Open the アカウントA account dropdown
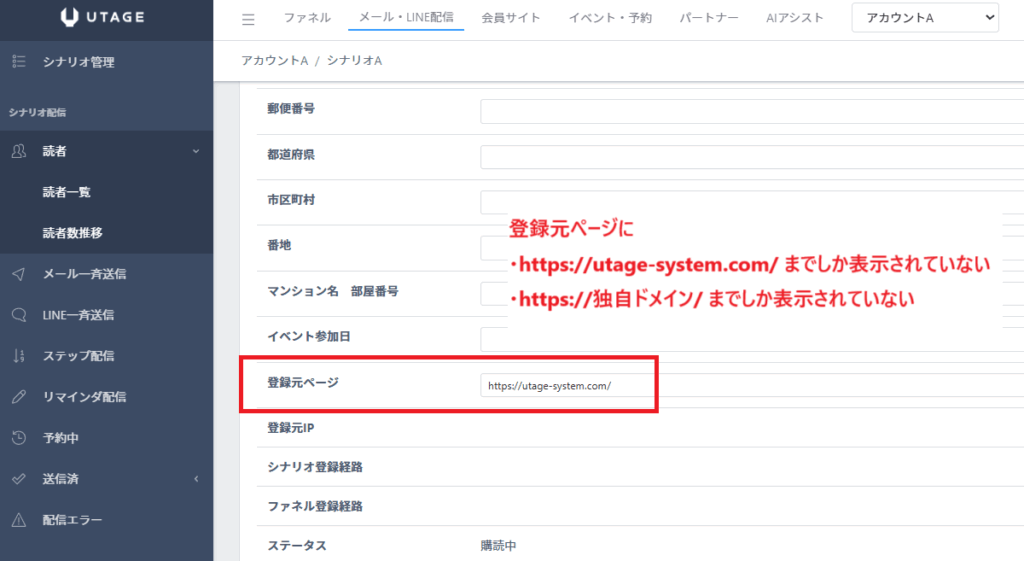The image size is (1024, 561). (x=925, y=18)
